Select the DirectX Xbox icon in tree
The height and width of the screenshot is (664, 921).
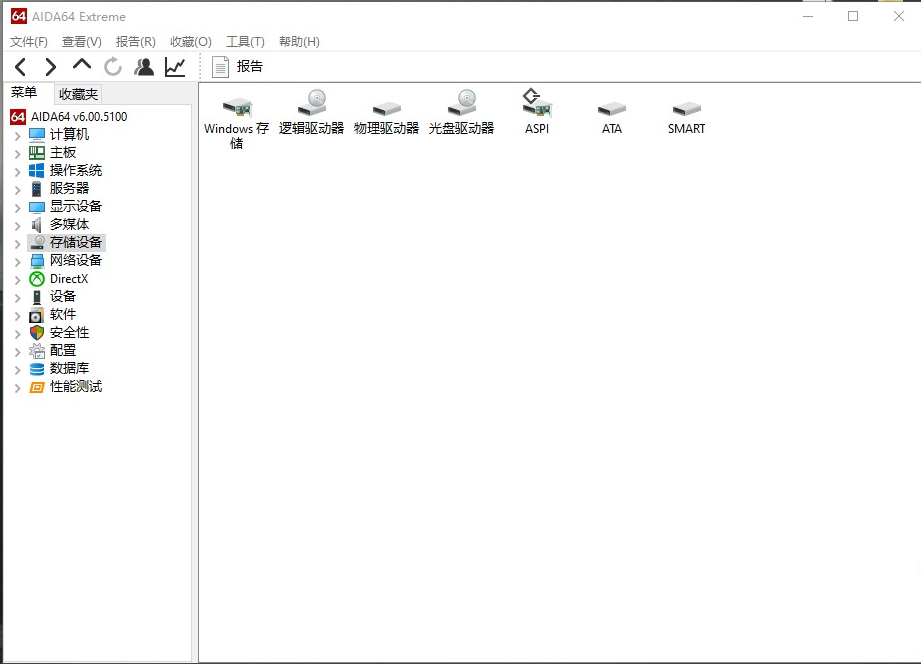(36, 279)
